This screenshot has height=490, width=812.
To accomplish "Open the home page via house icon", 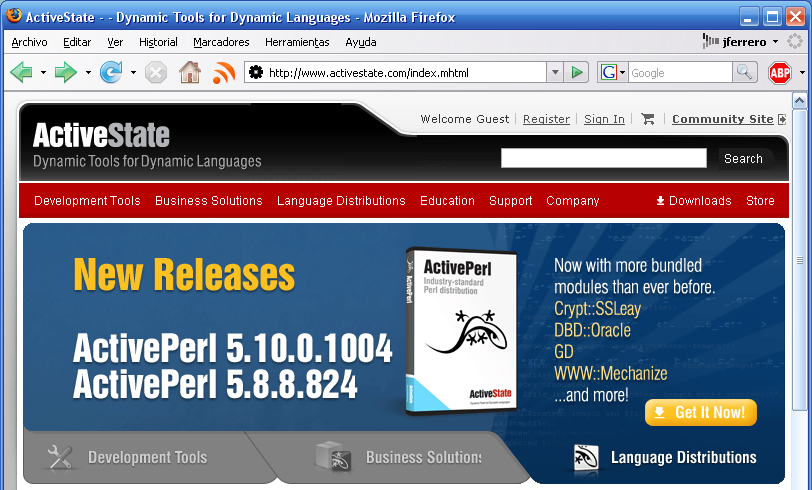I will 190,72.
